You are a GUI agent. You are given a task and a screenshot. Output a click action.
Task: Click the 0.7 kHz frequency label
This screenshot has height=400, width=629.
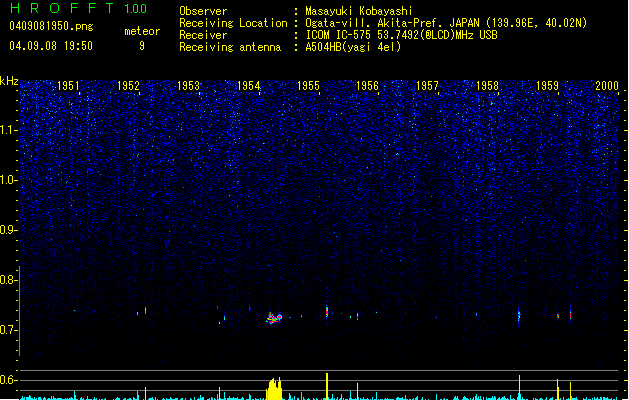pos(9,330)
